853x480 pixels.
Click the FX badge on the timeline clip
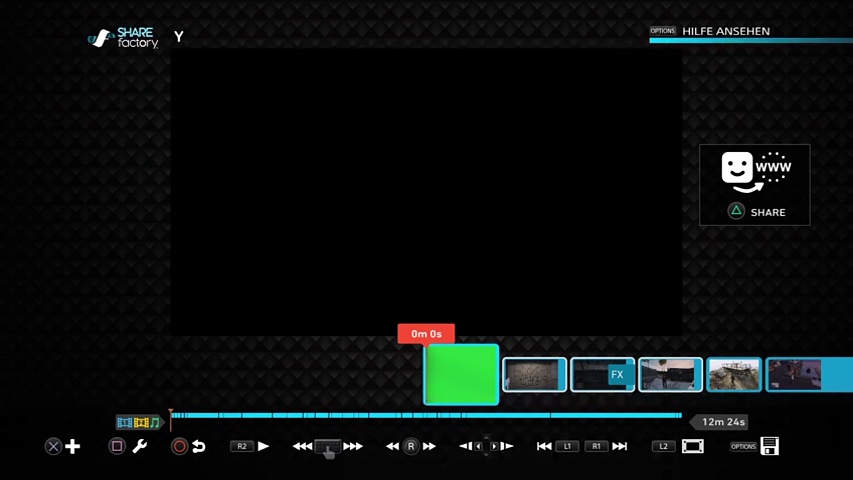[617, 375]
